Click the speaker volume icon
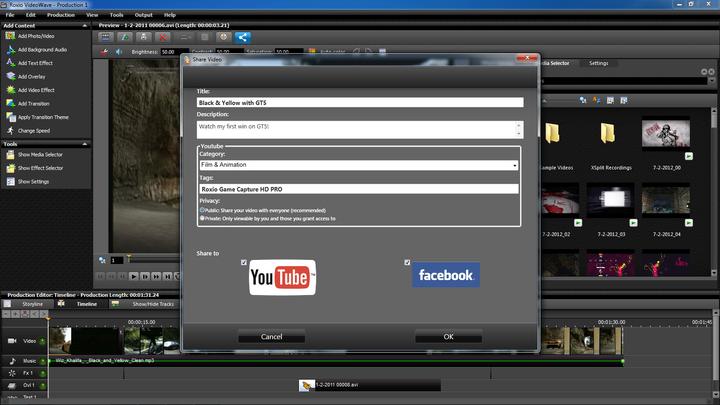 [119, 52]
